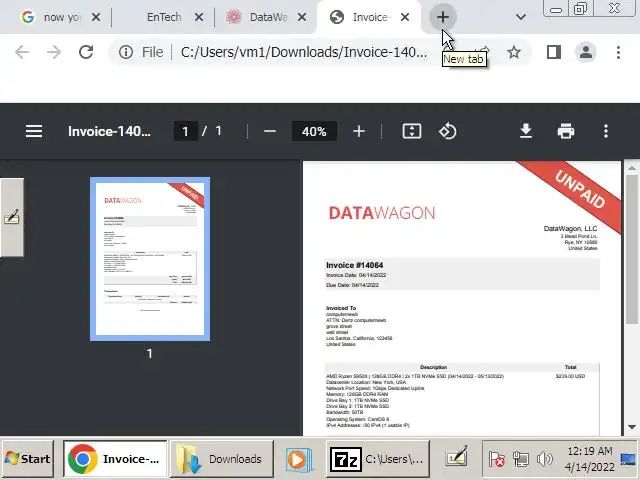This screenshot has width=640, height=480.
Task: Open Action Center flag tray icon
Action: [x=496, y=460]
